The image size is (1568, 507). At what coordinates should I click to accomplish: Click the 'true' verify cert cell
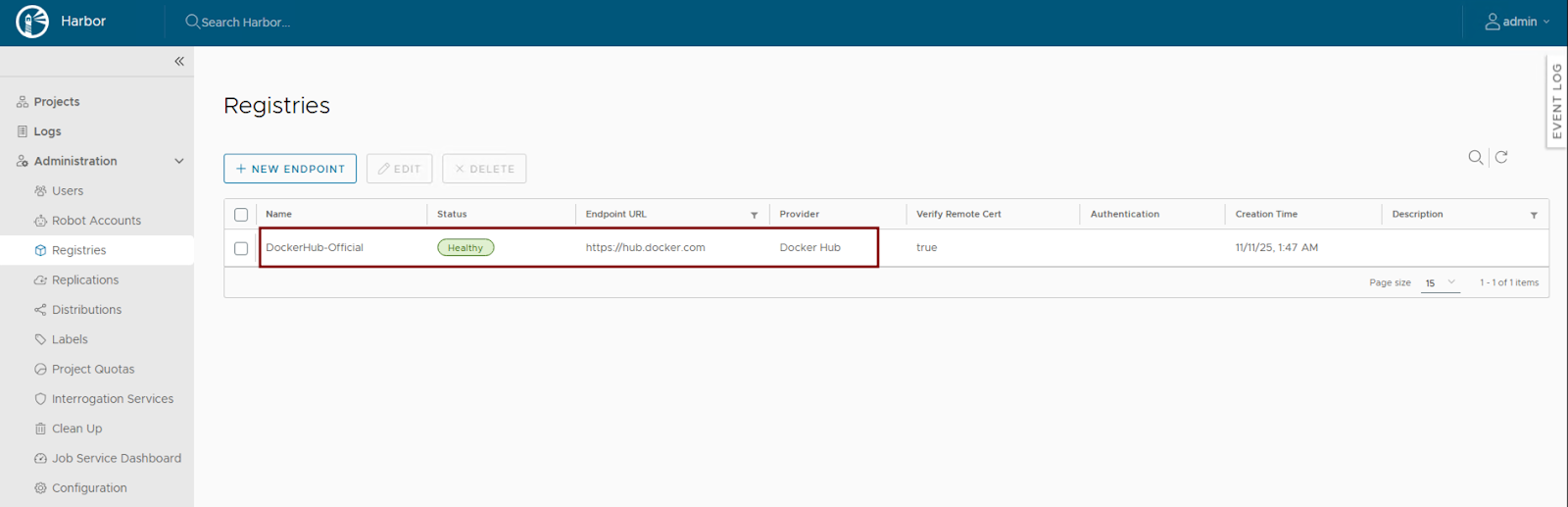[926, 247]
